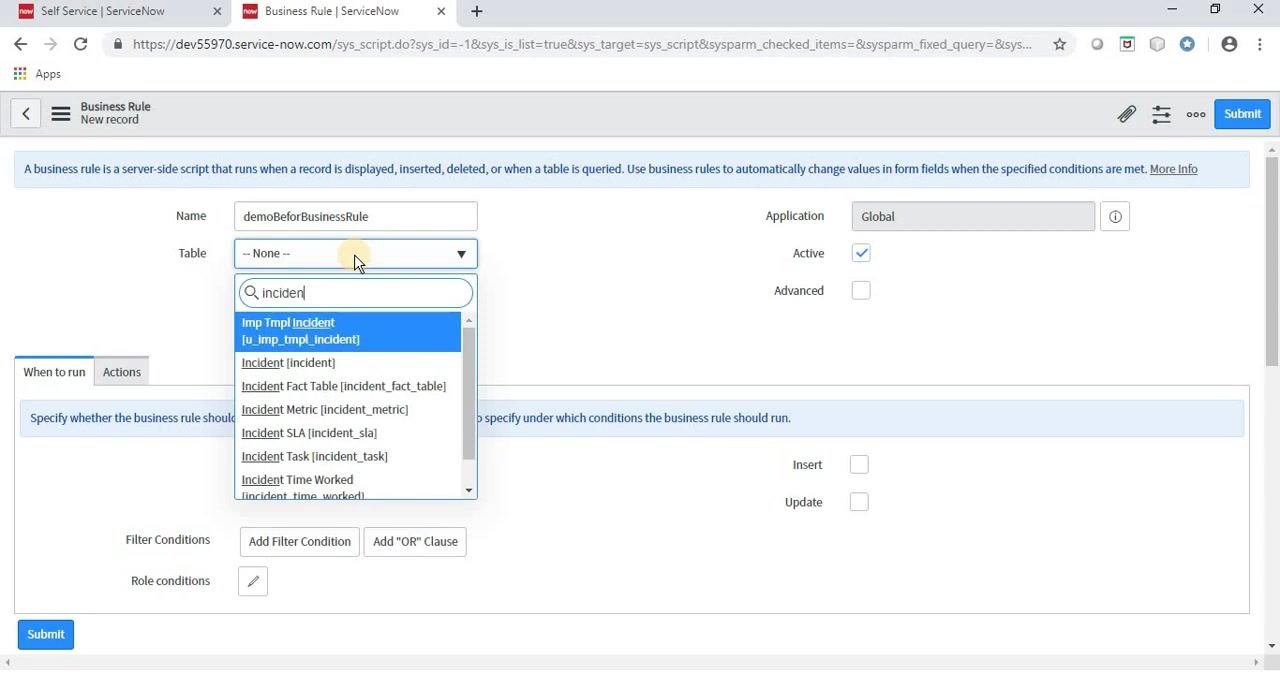
Task: Click Add Filter Condition button
Action: (300, 542)
